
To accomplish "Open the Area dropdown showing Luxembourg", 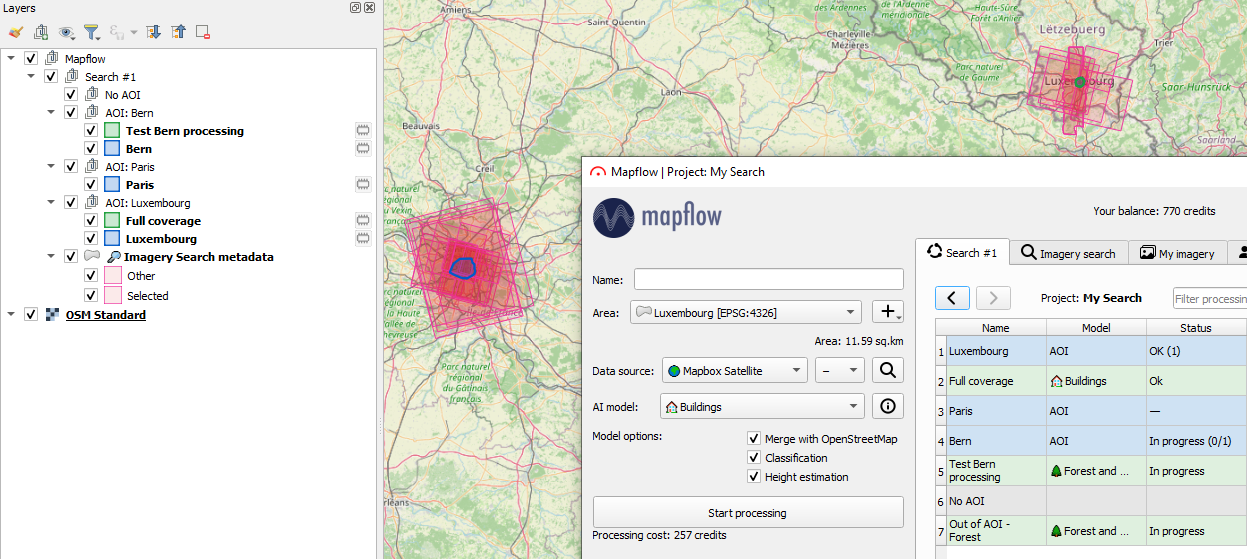I will 746,313.
